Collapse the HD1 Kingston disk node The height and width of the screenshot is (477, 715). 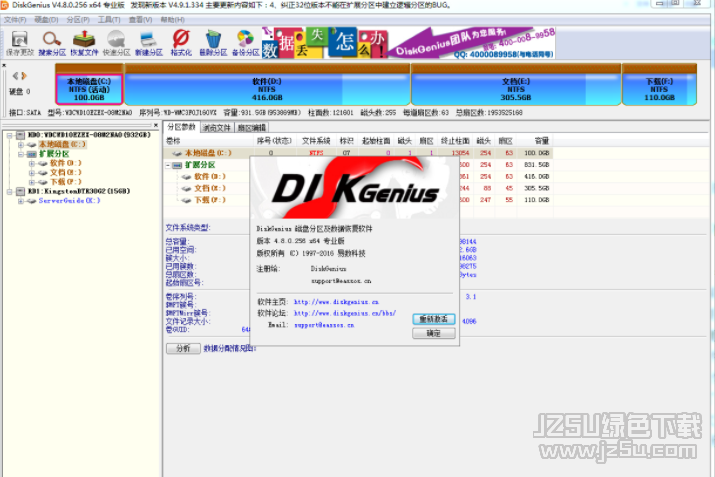click(x=10, y=192)
